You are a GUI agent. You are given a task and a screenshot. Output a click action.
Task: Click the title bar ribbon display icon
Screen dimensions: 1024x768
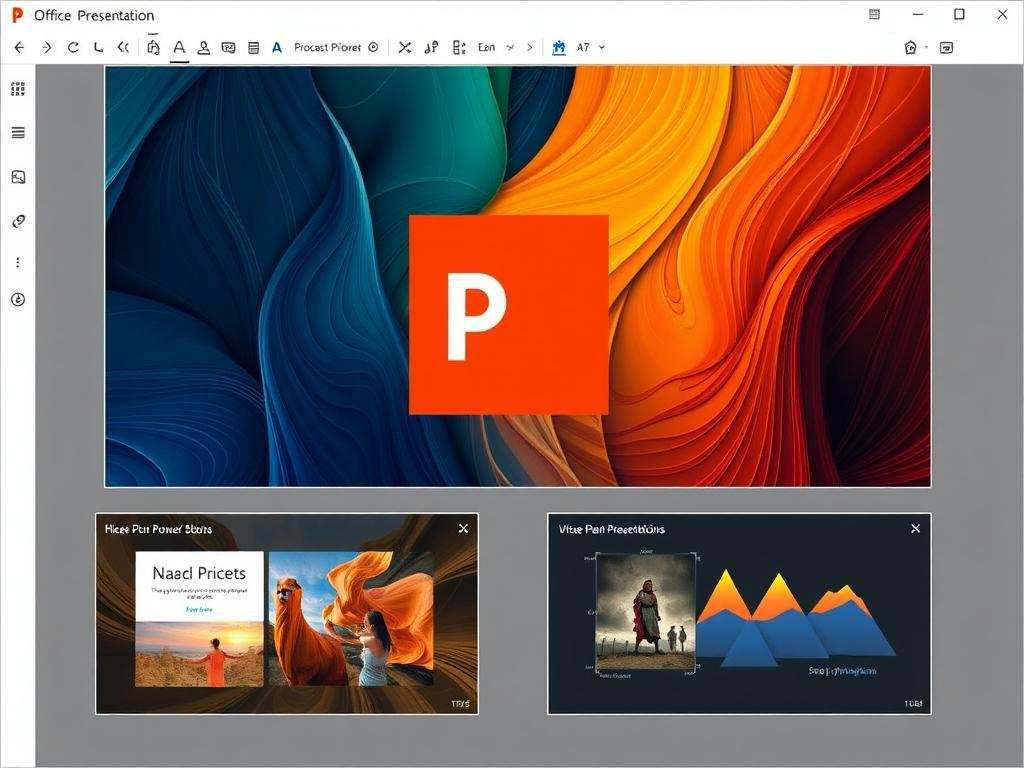click(874, 14)
